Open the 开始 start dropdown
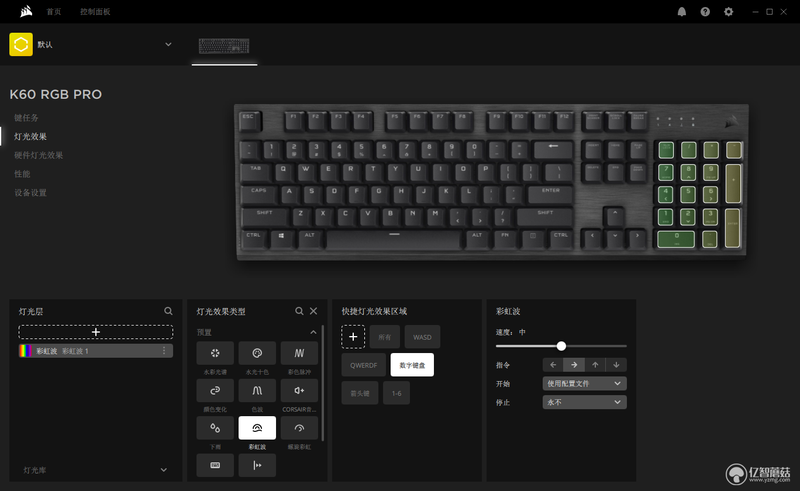 pyautogui.click(x=585, y=383)
